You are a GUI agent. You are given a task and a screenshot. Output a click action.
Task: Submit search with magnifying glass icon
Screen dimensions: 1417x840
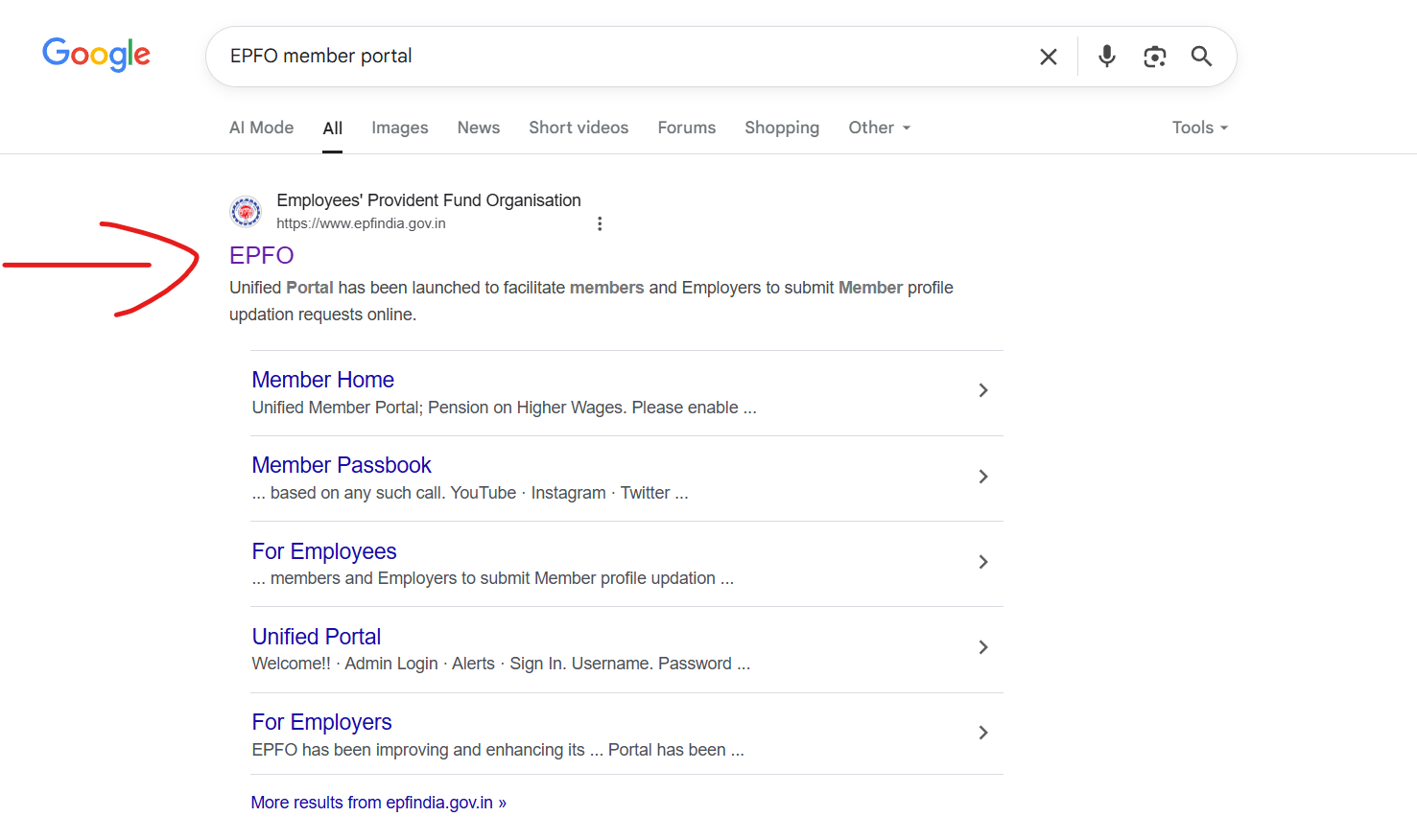coord(1201,57)
